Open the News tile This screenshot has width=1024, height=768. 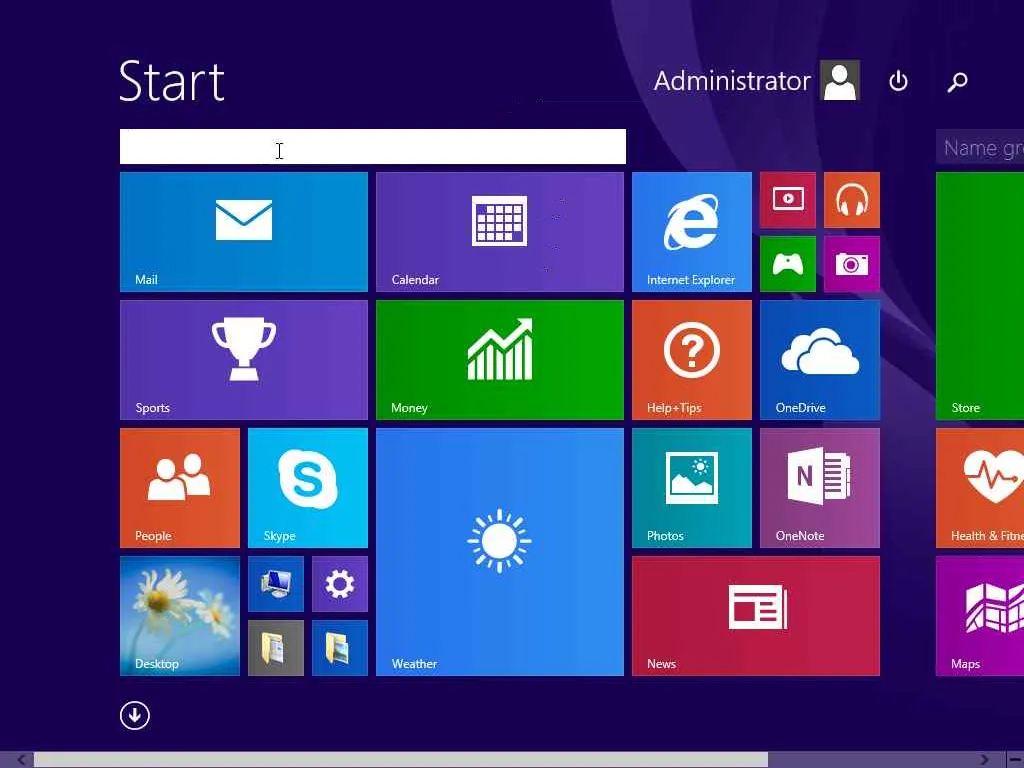(756, 616)
